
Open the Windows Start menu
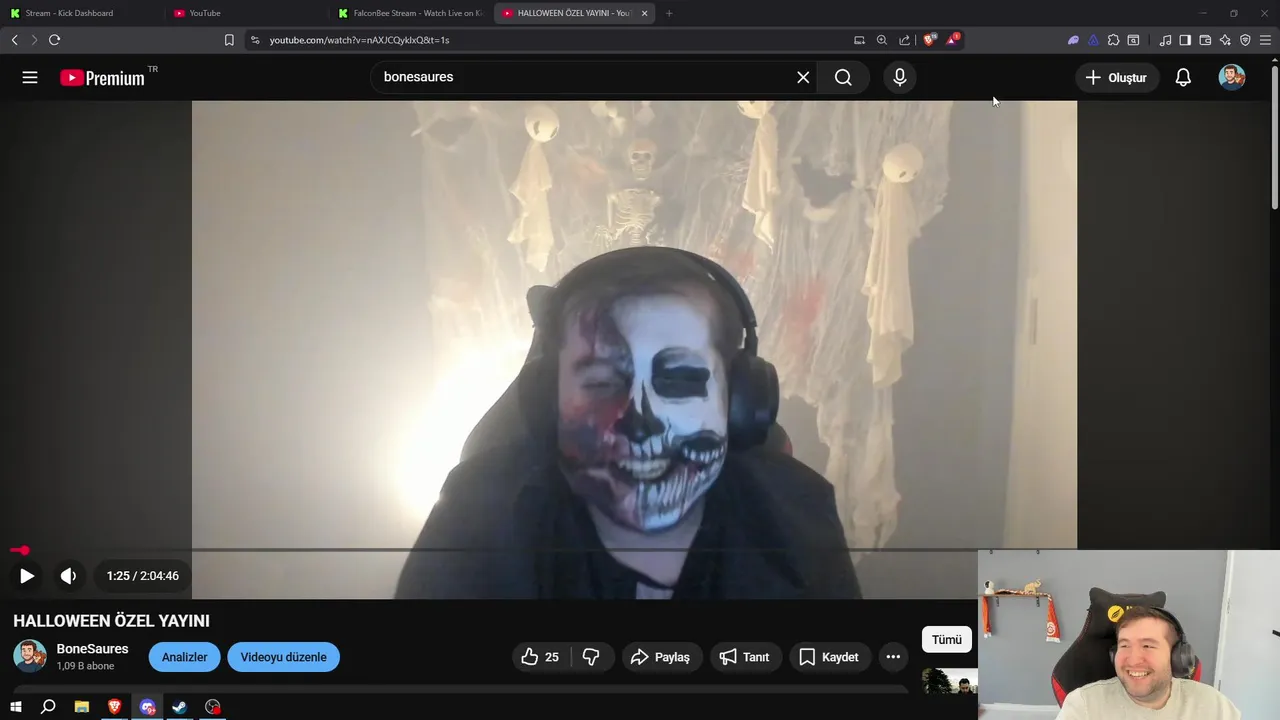coord(16,707)
